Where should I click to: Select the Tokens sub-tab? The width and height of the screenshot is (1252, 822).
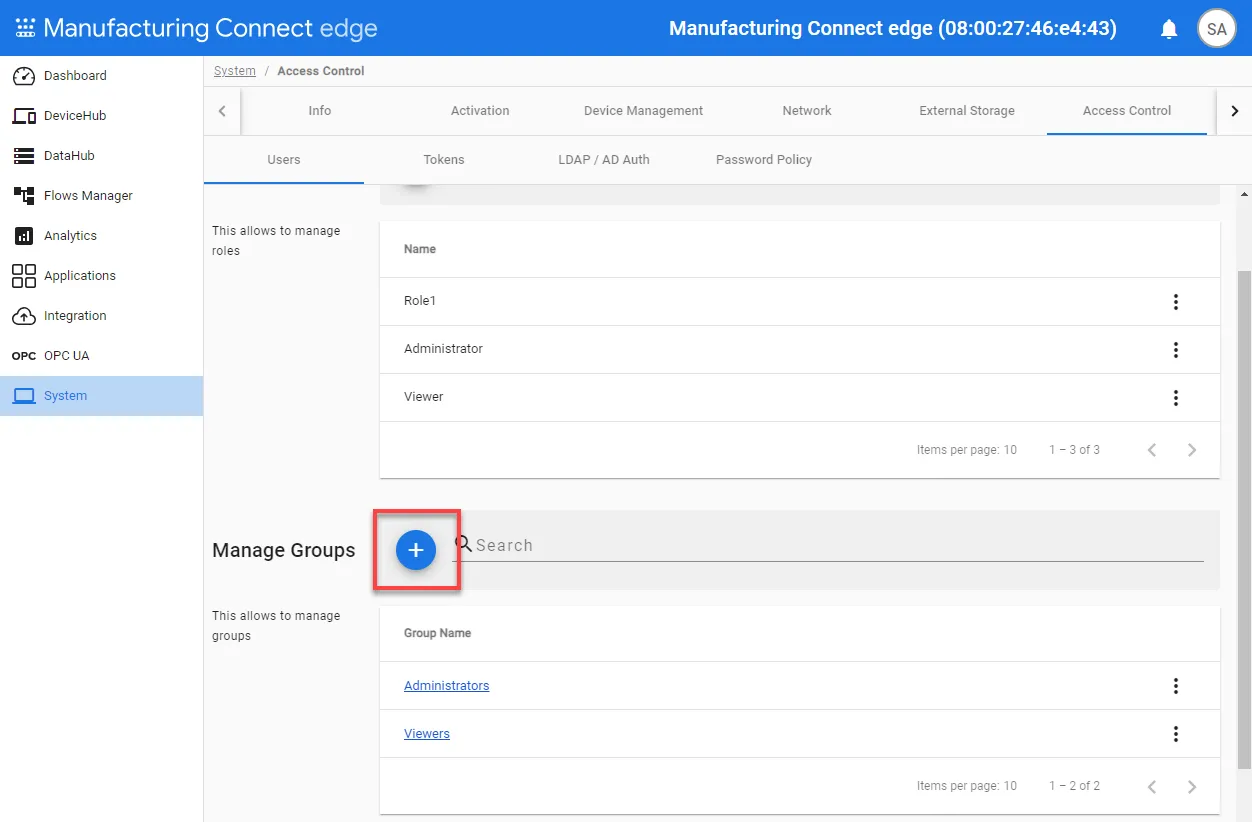click(x=444, y=160)
